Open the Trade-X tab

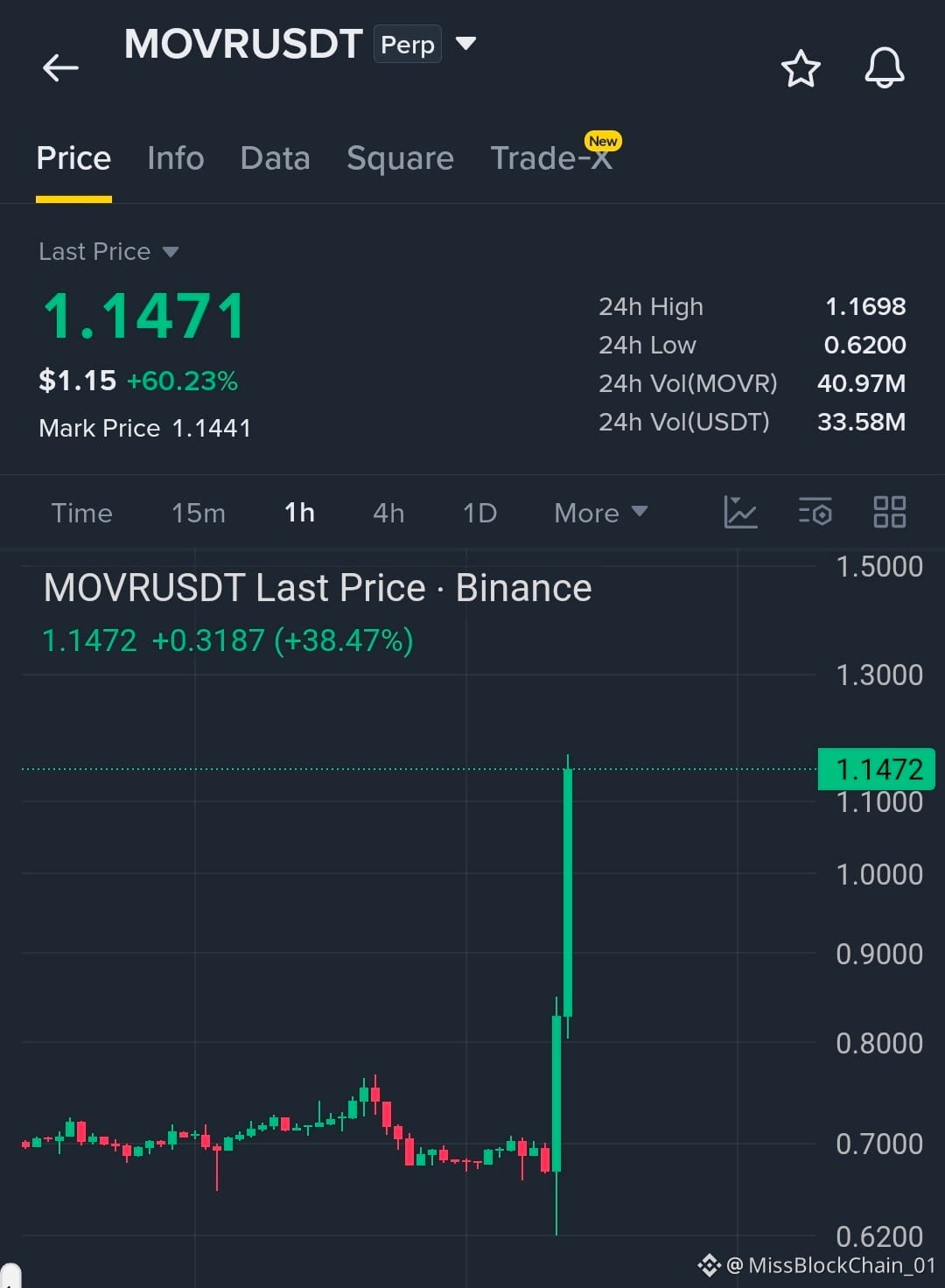click(551, 158)
